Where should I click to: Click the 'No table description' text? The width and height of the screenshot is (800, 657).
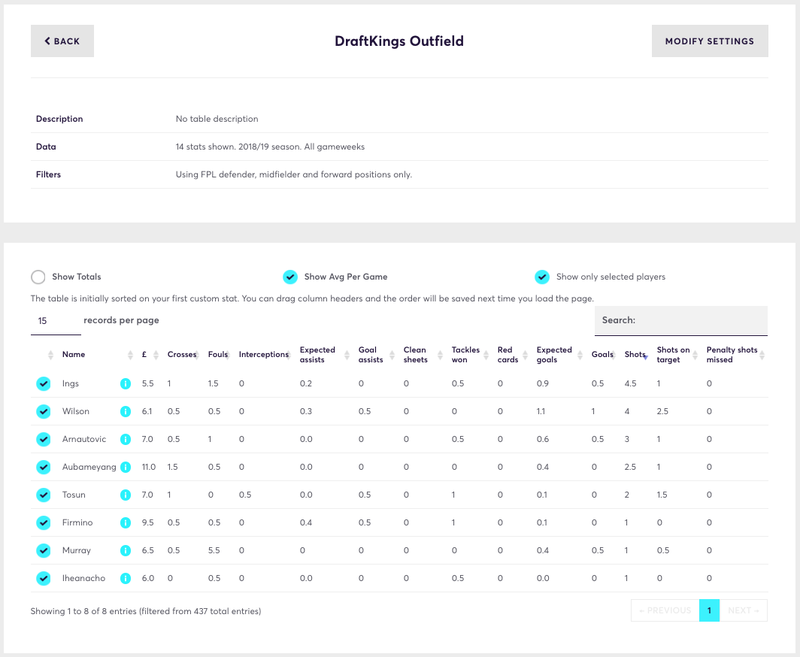point(217,119)
